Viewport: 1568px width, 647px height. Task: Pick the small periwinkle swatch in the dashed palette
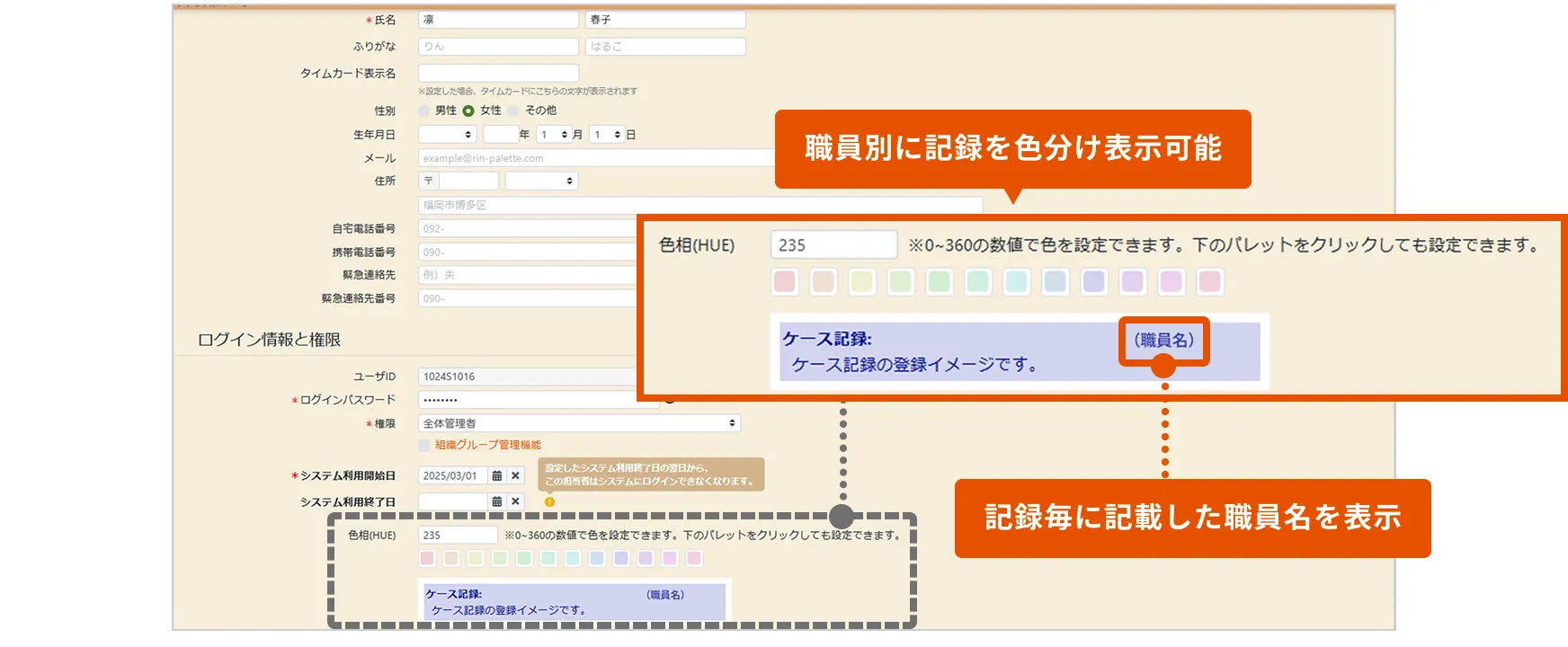pyautogui.click(x=621, y=558)
